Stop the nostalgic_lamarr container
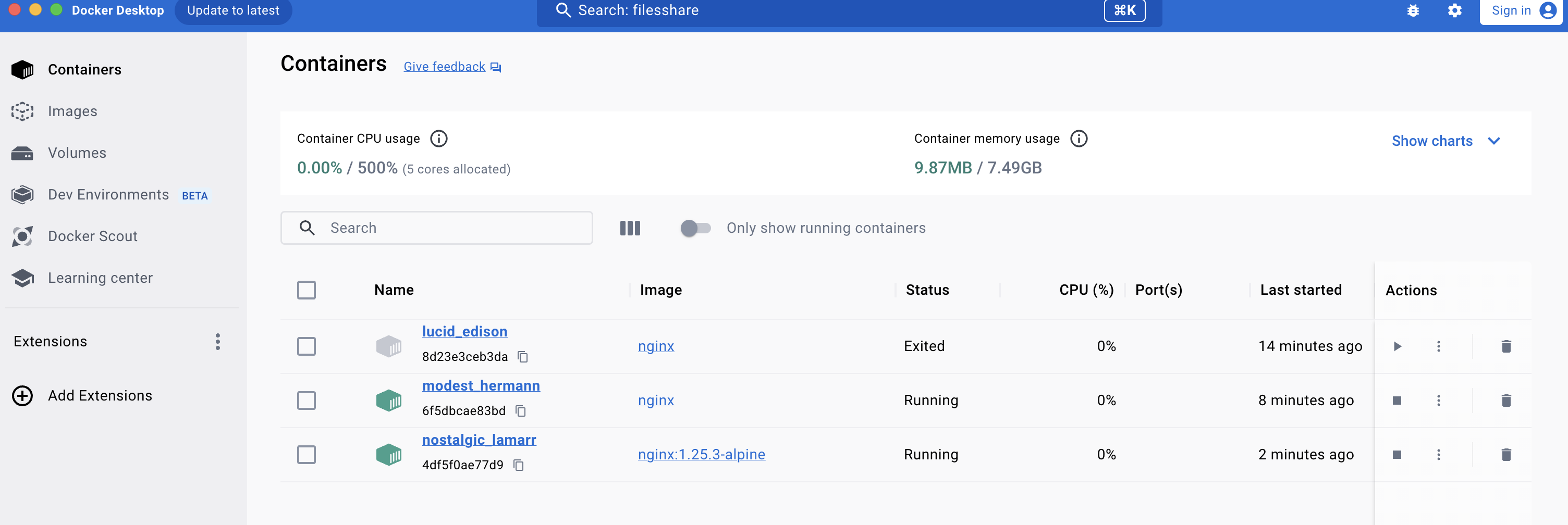Screen dimensions: 1568x525 pos(1397,455)
